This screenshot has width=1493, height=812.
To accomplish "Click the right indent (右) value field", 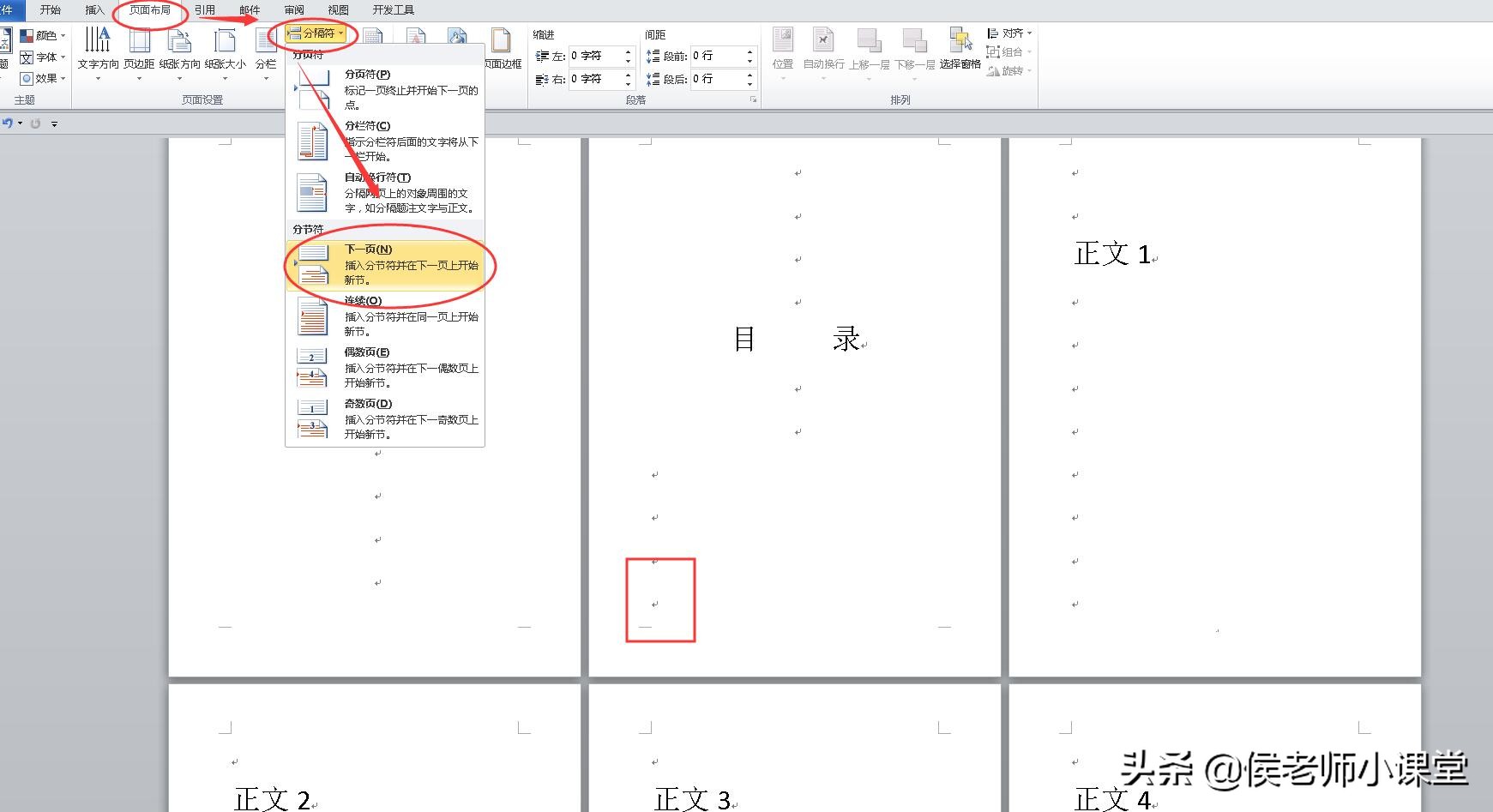I will pos(595,79).
